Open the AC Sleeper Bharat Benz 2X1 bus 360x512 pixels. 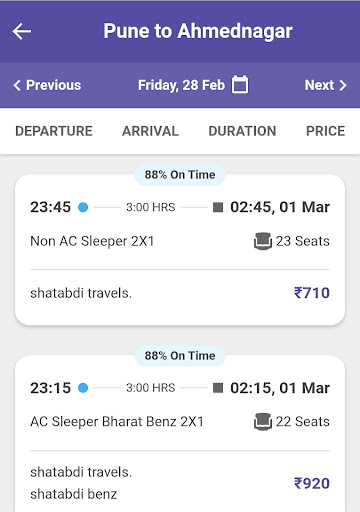(x=180, y=434)
